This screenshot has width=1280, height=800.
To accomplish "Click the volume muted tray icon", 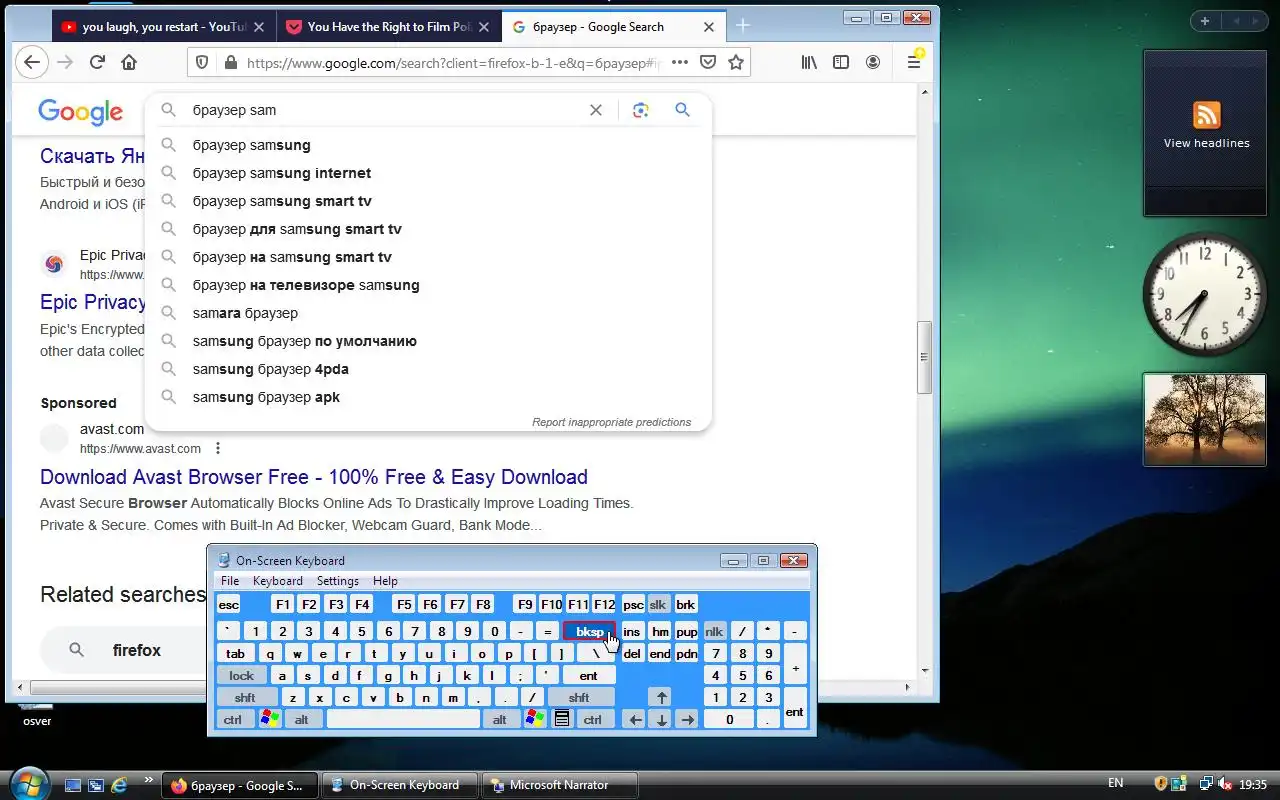I will pyautogui.click(x=1226, y=784).
